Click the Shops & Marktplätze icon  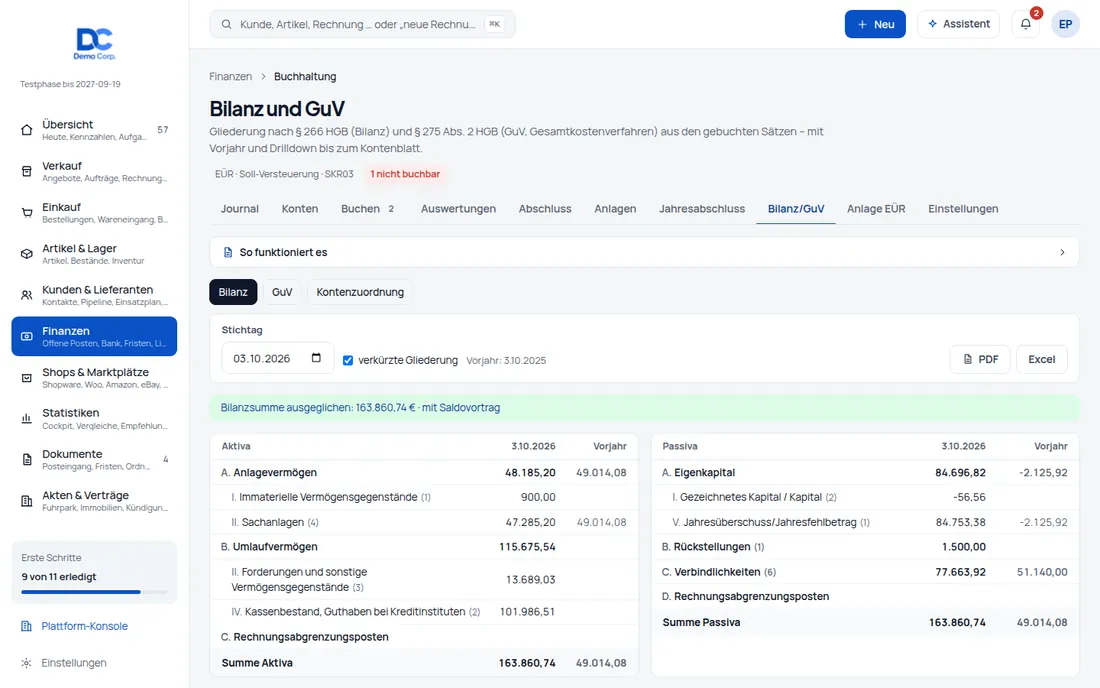[x=27, y=378]
